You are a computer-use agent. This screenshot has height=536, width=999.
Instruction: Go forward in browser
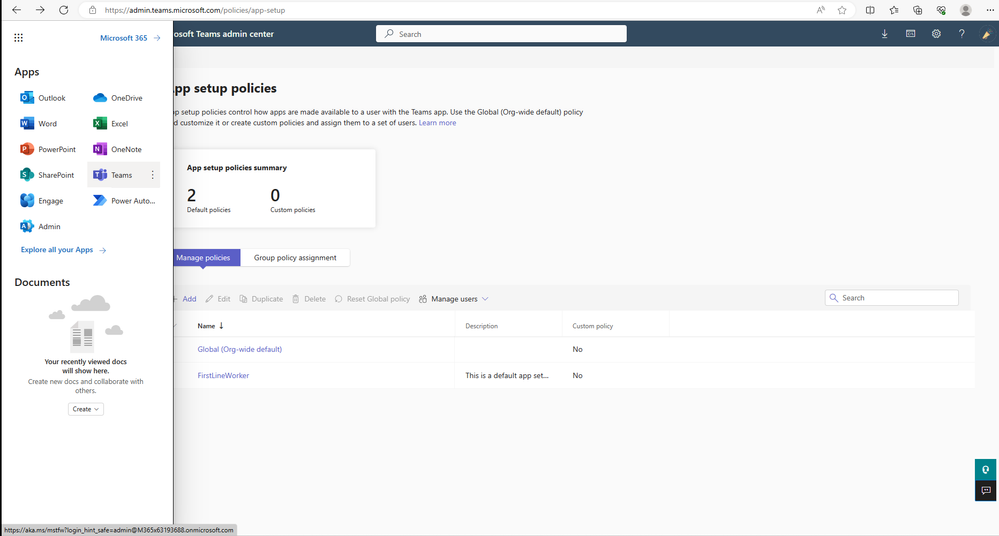[40, 10]
